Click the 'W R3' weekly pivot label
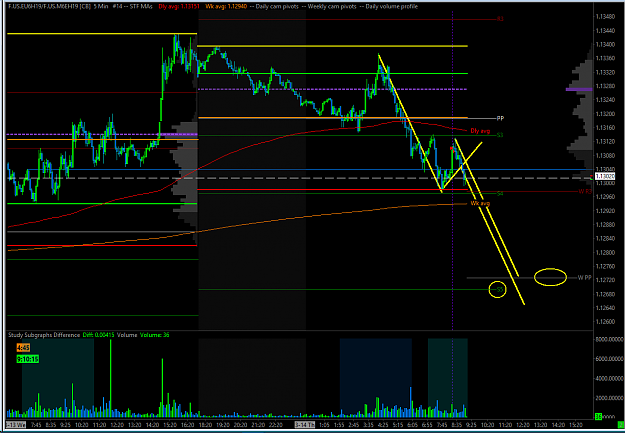Screen dimensions: 625x433 585,191
